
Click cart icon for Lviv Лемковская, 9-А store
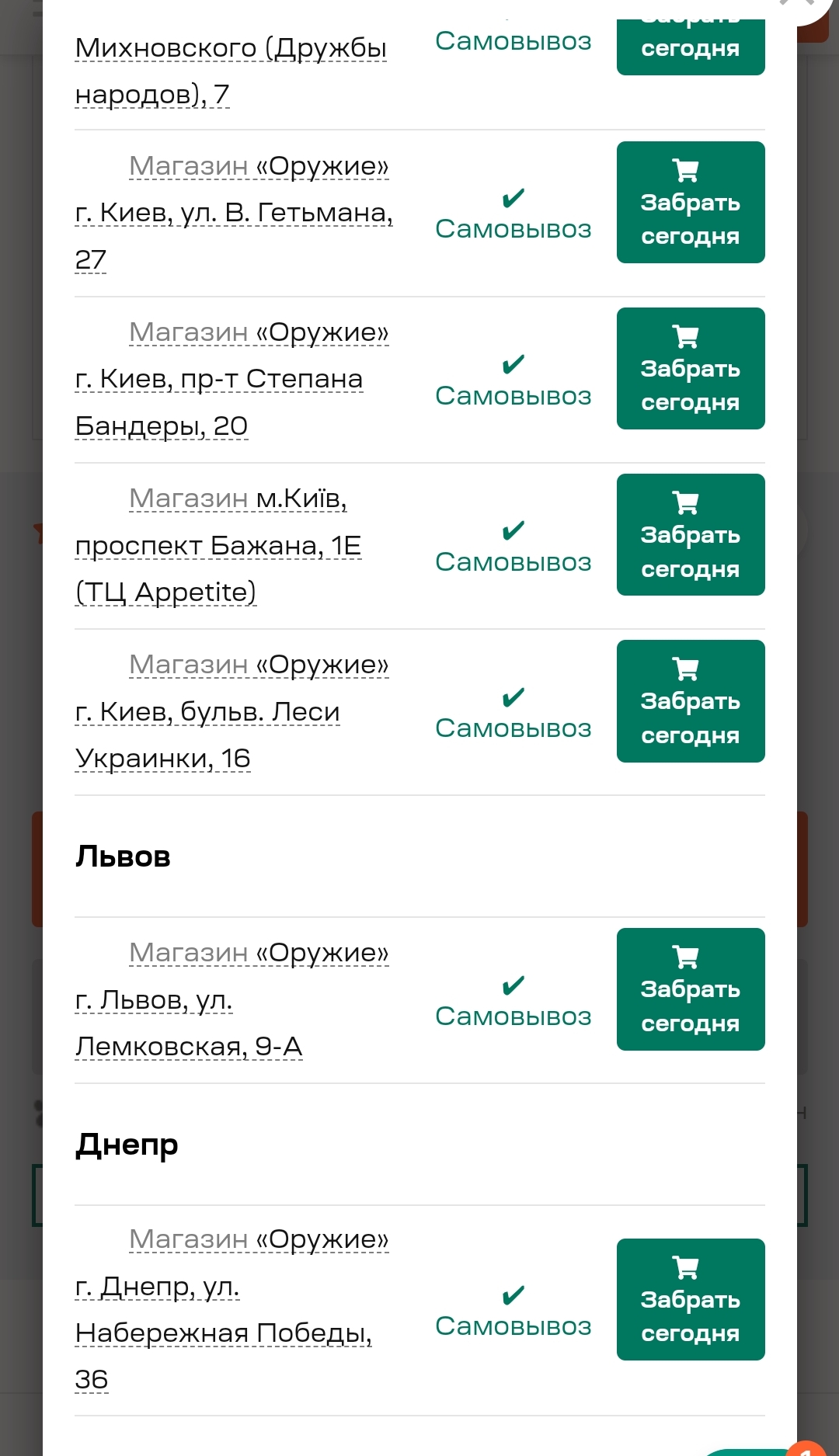[x=685, y=957]
